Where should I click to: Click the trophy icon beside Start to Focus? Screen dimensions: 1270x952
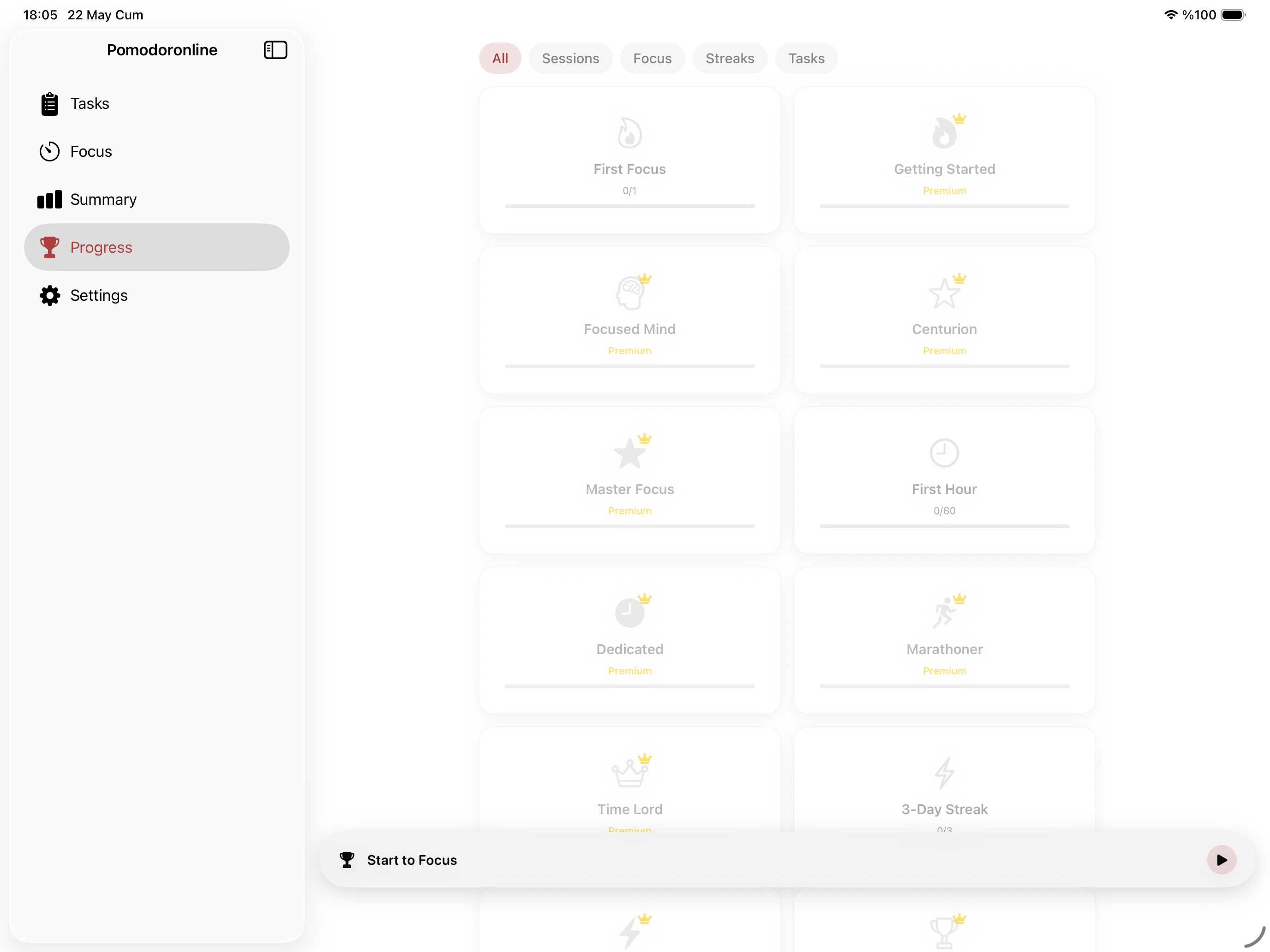347,860
